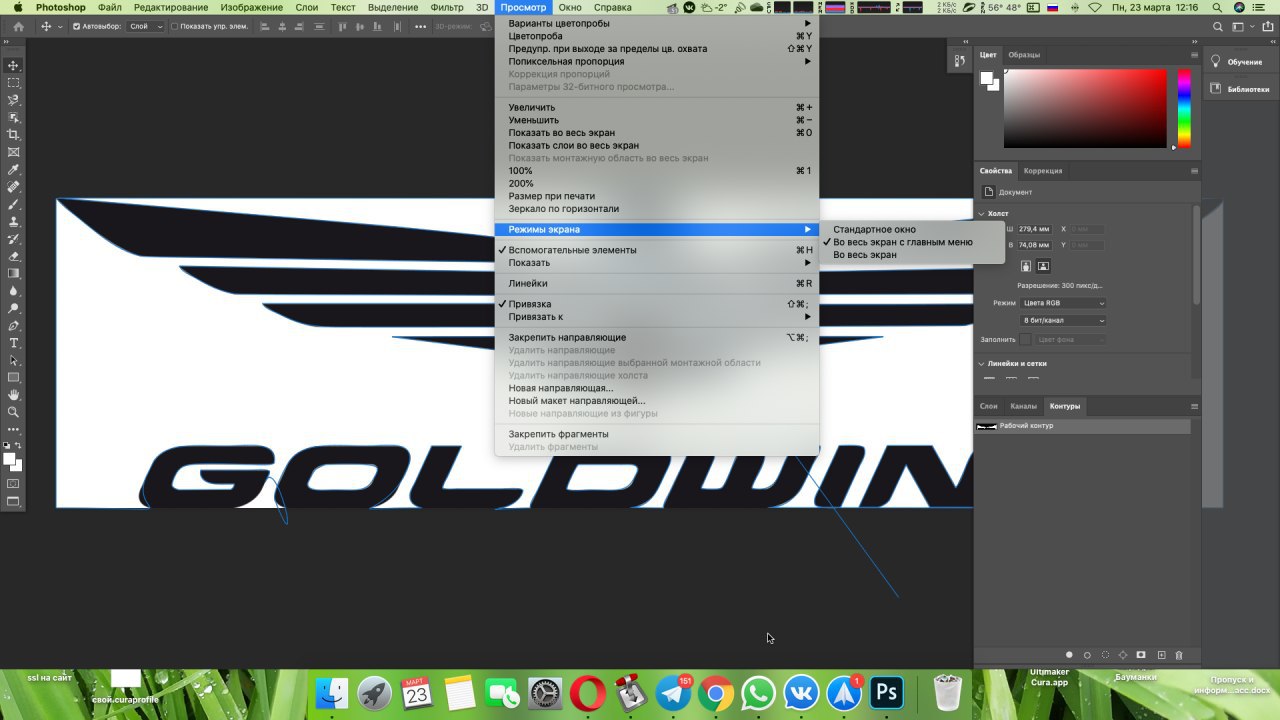Click Новая направляющая... menu entry
This screenshot has height=720, width=1280.
(657, 388)
